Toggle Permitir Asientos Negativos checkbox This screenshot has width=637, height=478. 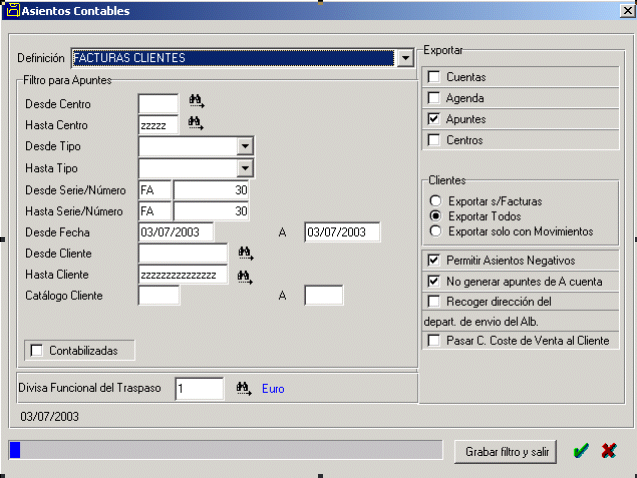pos(434,260)
